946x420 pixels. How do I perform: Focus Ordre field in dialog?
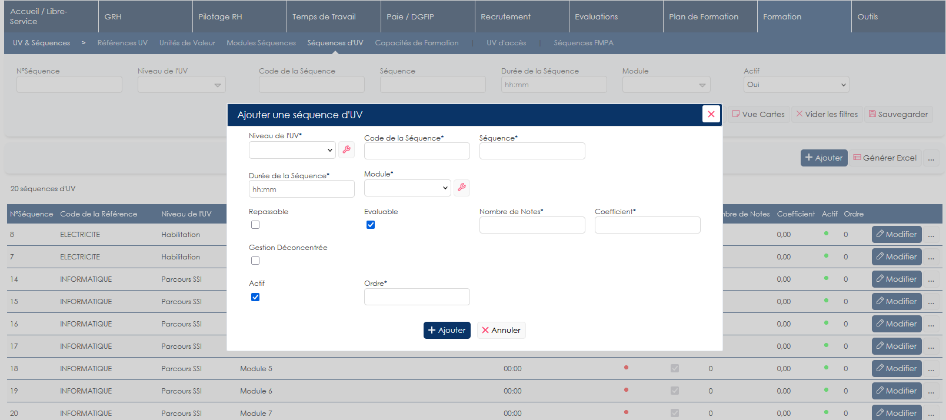pyautogui.click(x=417, y=297)
